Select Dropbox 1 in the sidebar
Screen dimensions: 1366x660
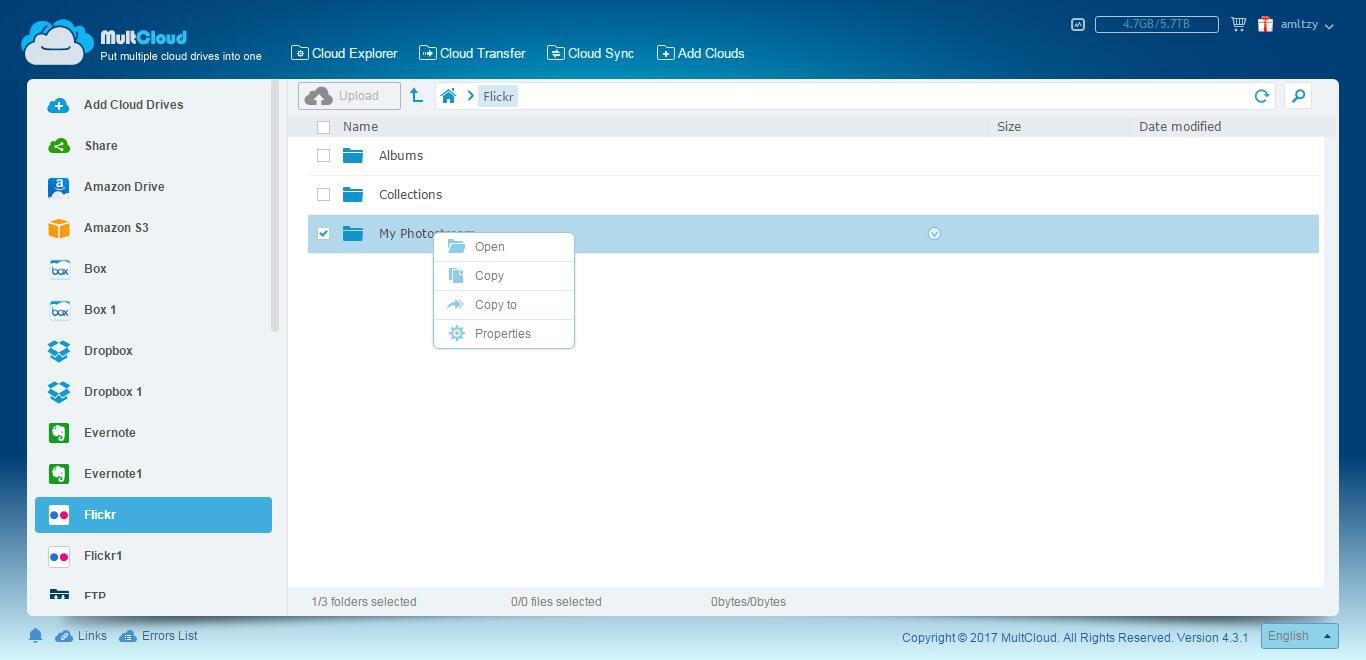(x=153, y=392)
